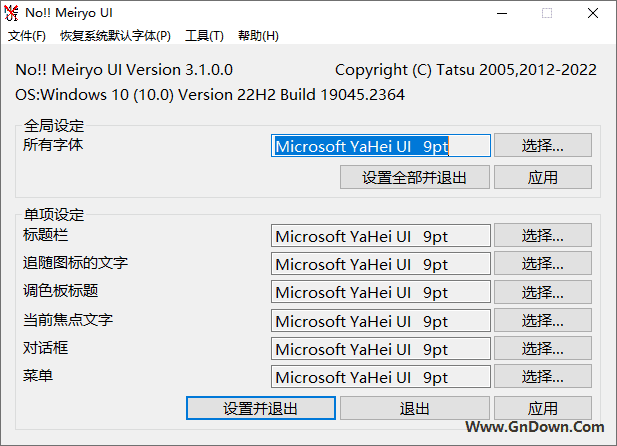Click the 标题栏 label
This screenshot has height=446, width=617.
tap(46, 235)
